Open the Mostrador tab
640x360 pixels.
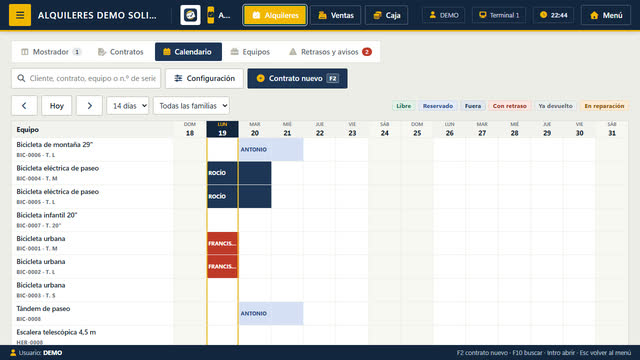tap(51, 52)
